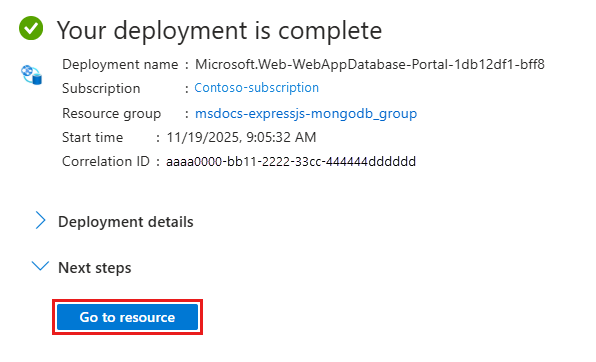This screenshot has height=362, width=596.
Task: Expand the Deployment details chevron
Action: click(40, 221)
